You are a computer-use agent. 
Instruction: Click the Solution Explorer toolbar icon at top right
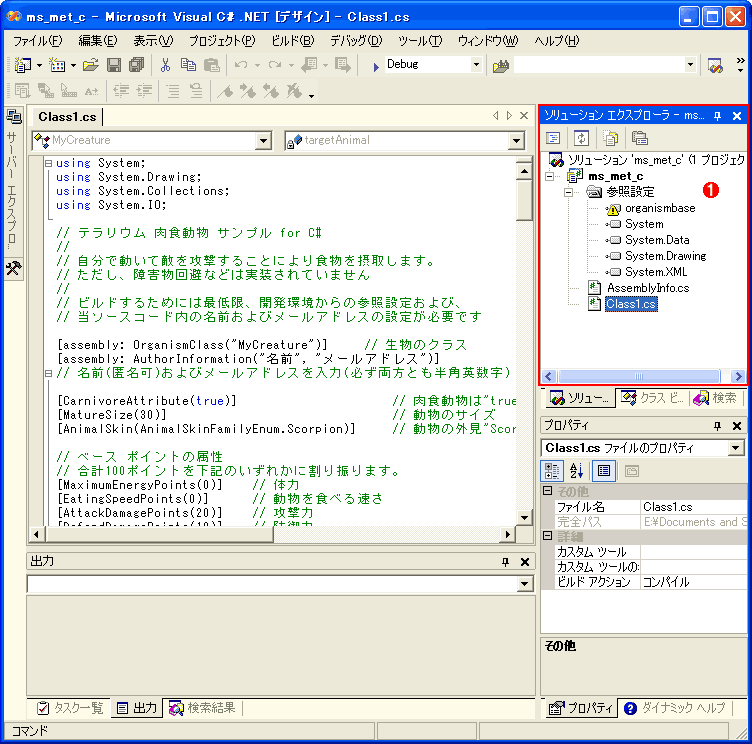coord(715,65)
